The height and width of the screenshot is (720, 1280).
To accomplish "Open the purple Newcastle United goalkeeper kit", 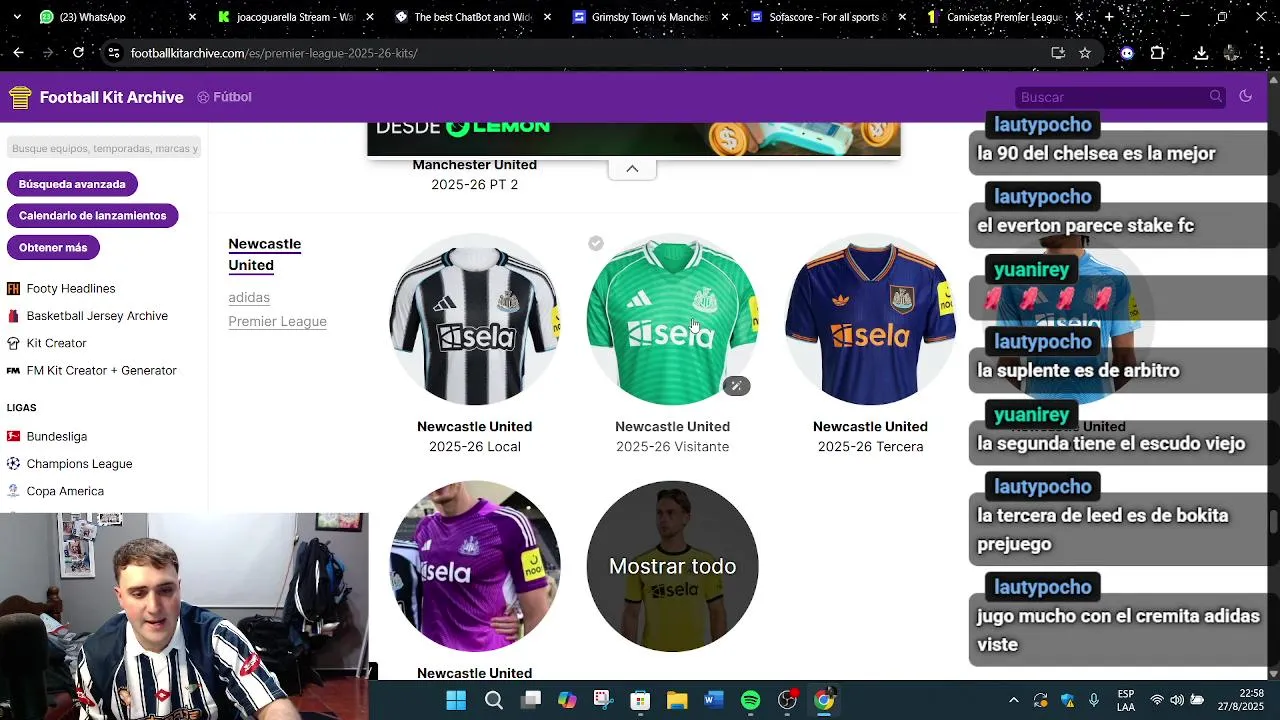I will [x=475, y=566].
